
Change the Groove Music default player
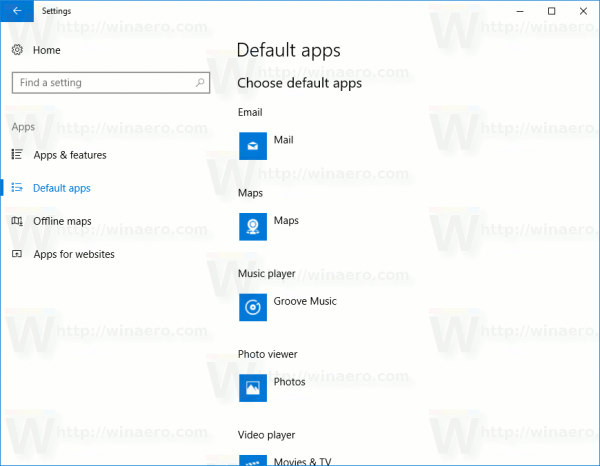(x=304, y=301)
